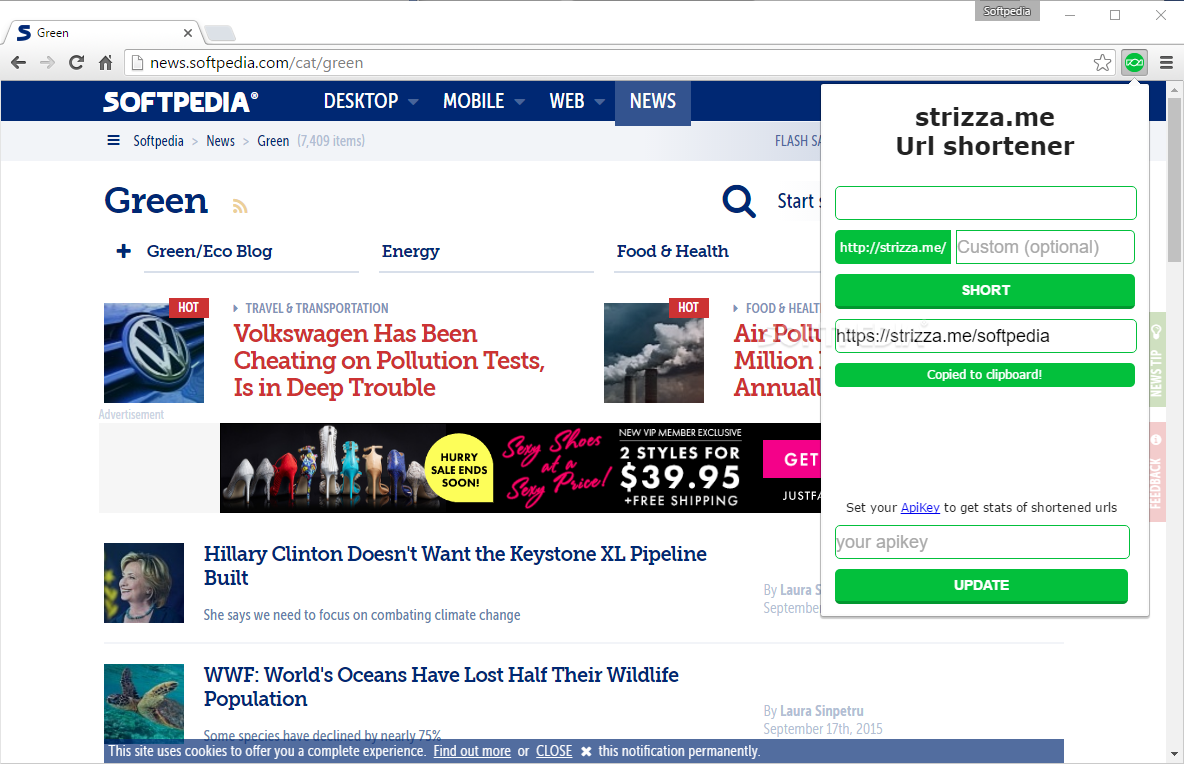Click the Travel & Transportation category label
The width and height of the screenshot is (1184, 764).
click(x=316, y=308)
